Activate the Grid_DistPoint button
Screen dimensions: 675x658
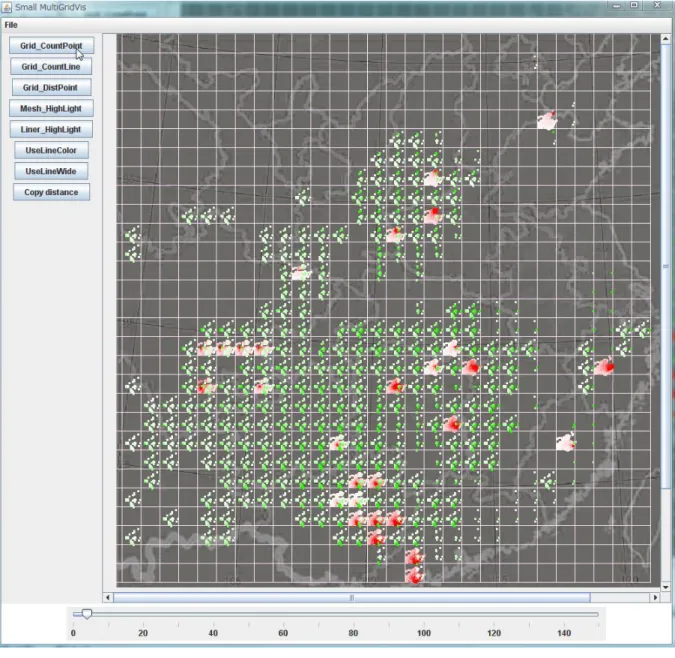[51, 87]
